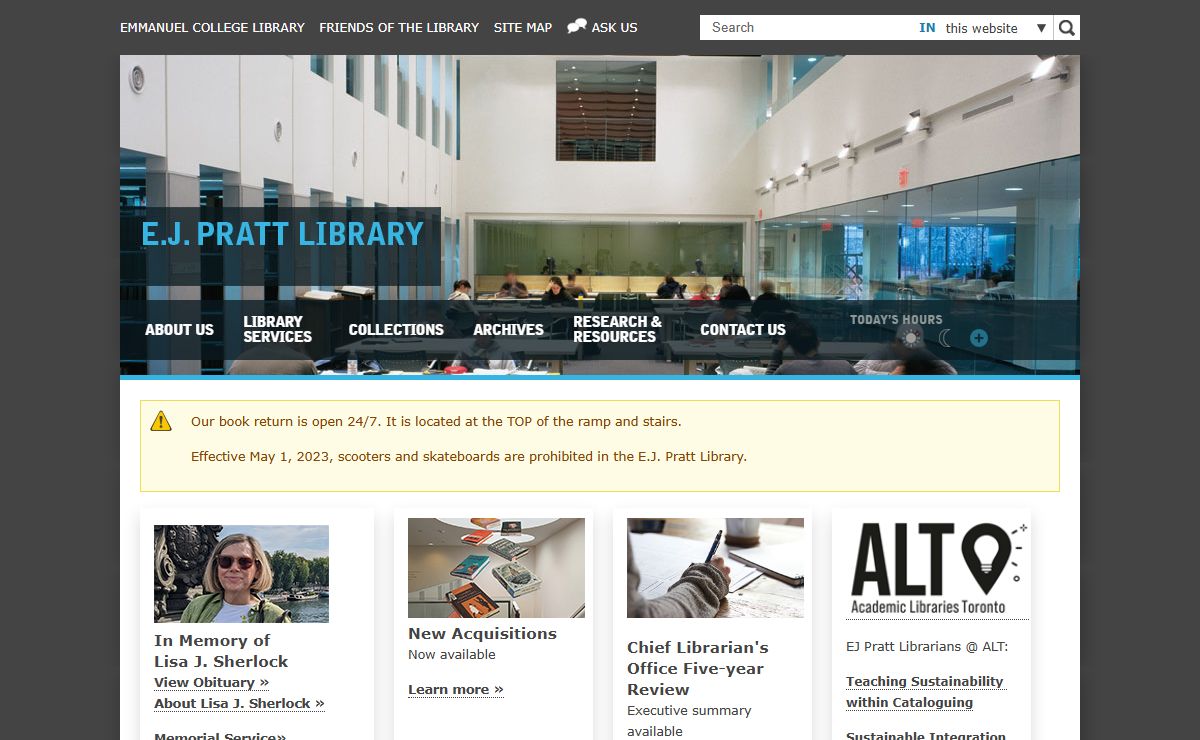
Task: Click the 'Executive summary available' text
Action: point(689,720)
